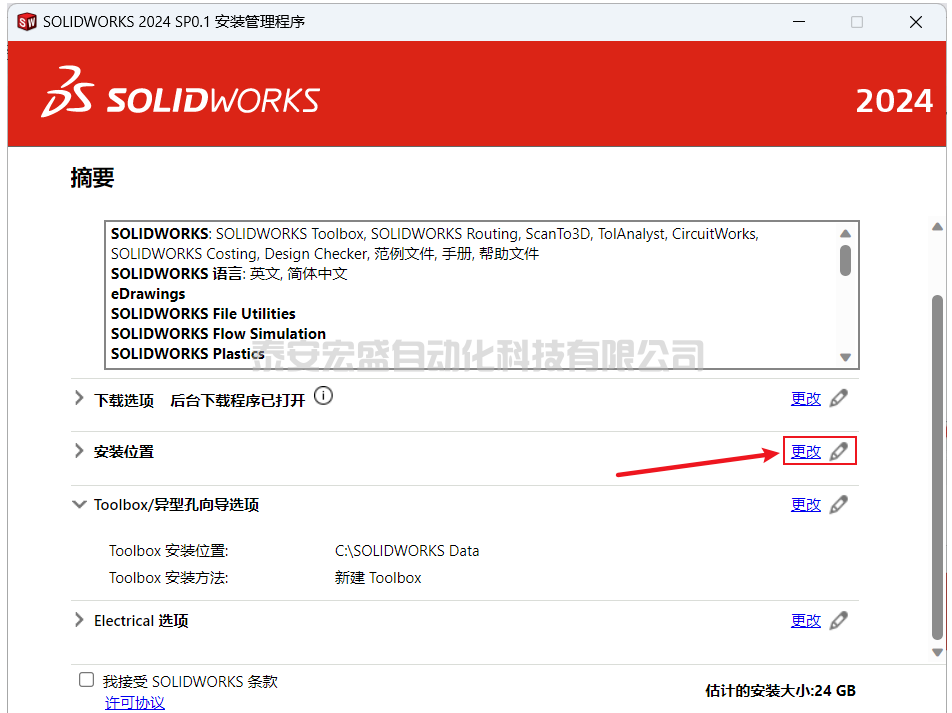The width and height of the screenshot is (952, 713).
Task: Click the pencil icon beside 下载选项
Action: 839,398
